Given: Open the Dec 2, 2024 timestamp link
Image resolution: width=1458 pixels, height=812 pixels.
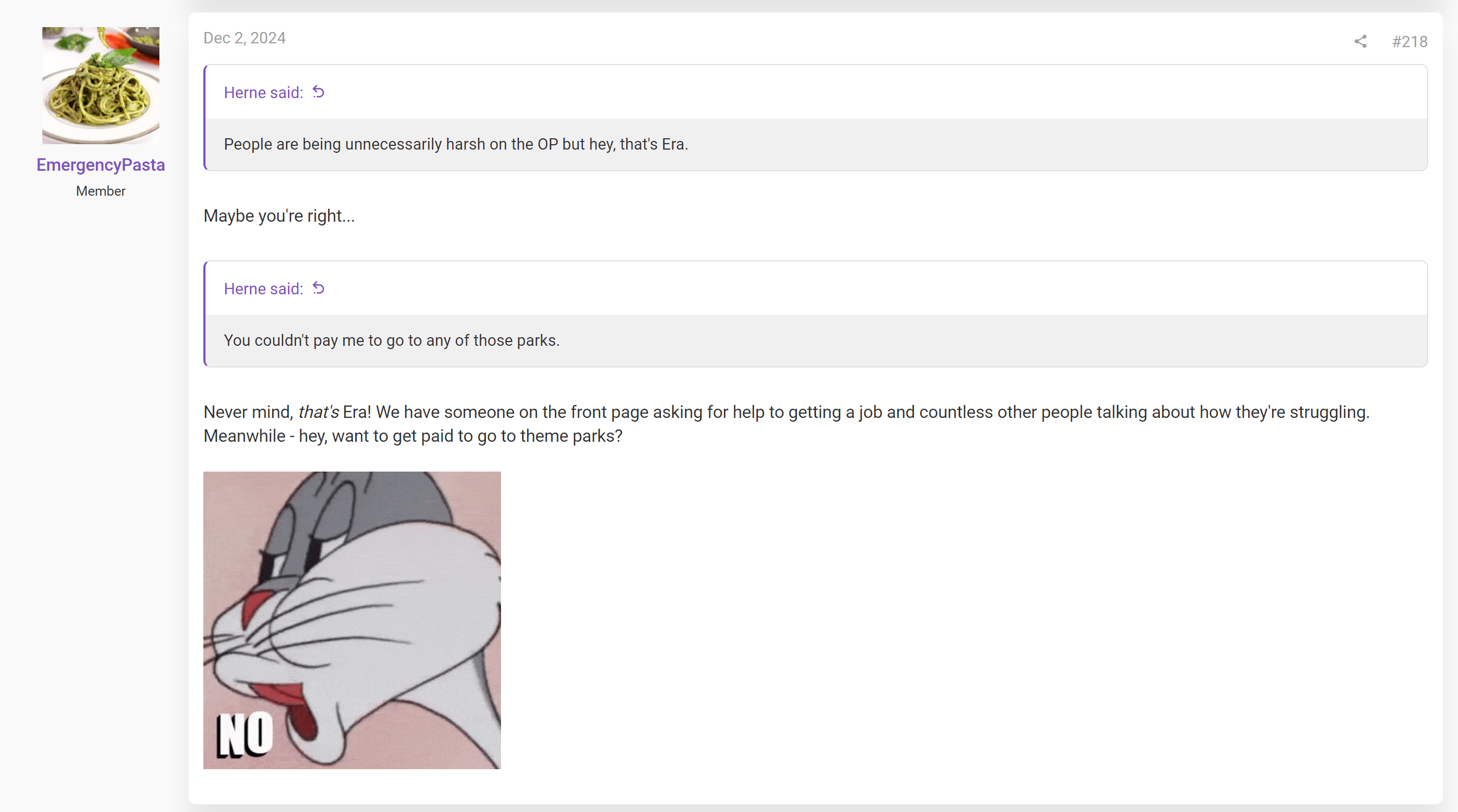Looking at the screenshot, I should (x=245, y=38).
